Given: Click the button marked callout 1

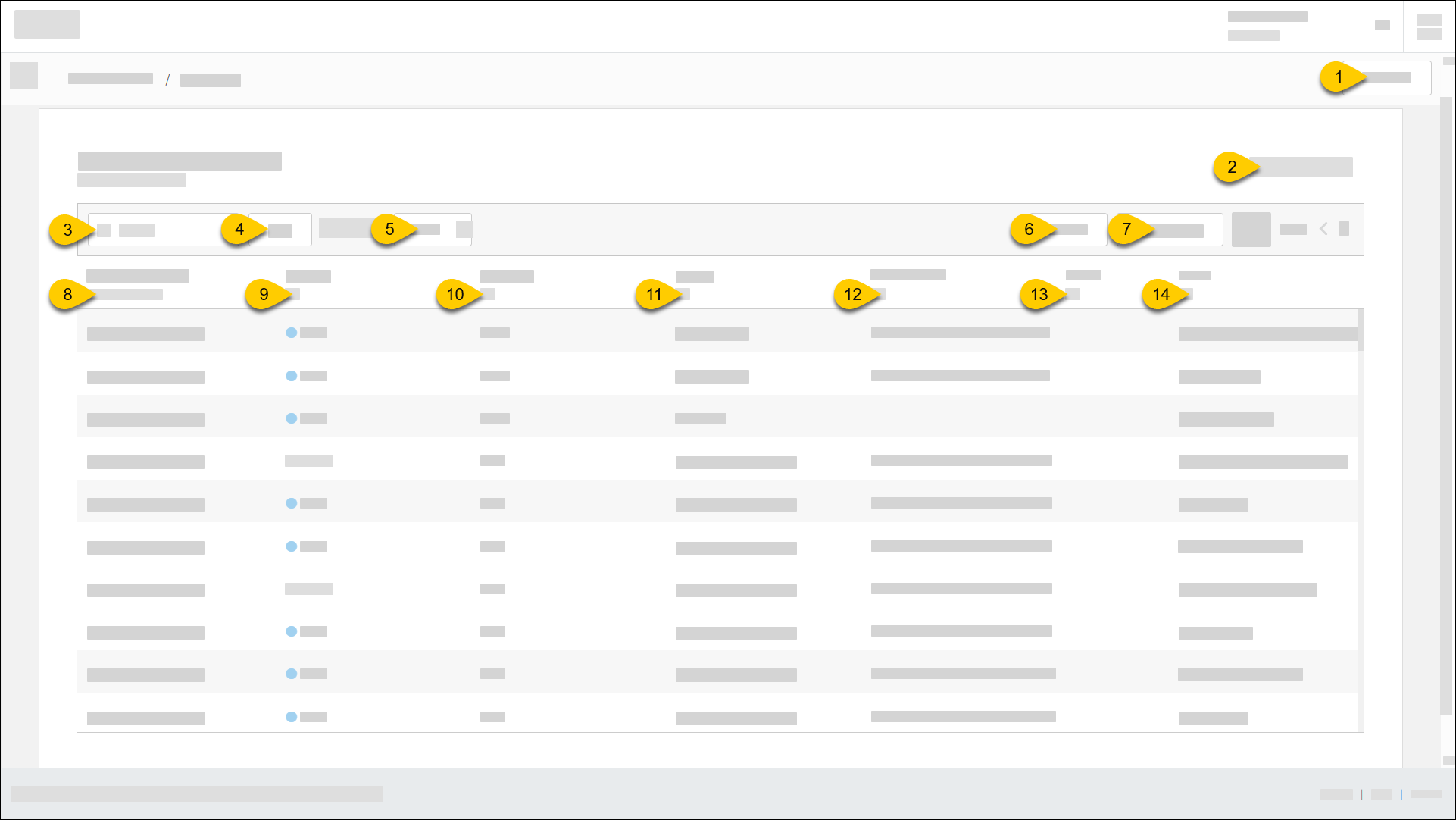Looking at the screenshot, I should (1388, 77).
